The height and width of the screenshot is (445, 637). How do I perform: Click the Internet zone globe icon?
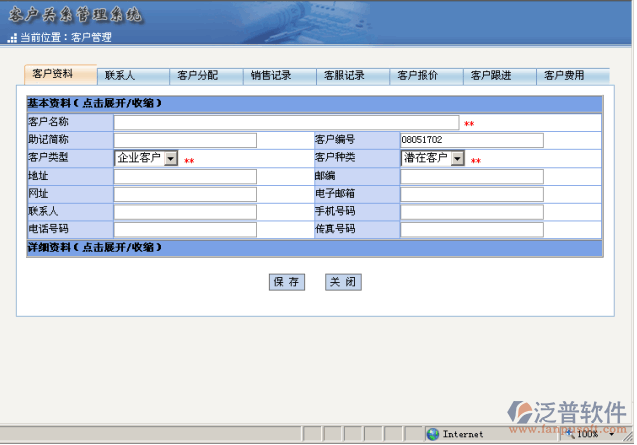pyautogui.click(x=433, y=434)
